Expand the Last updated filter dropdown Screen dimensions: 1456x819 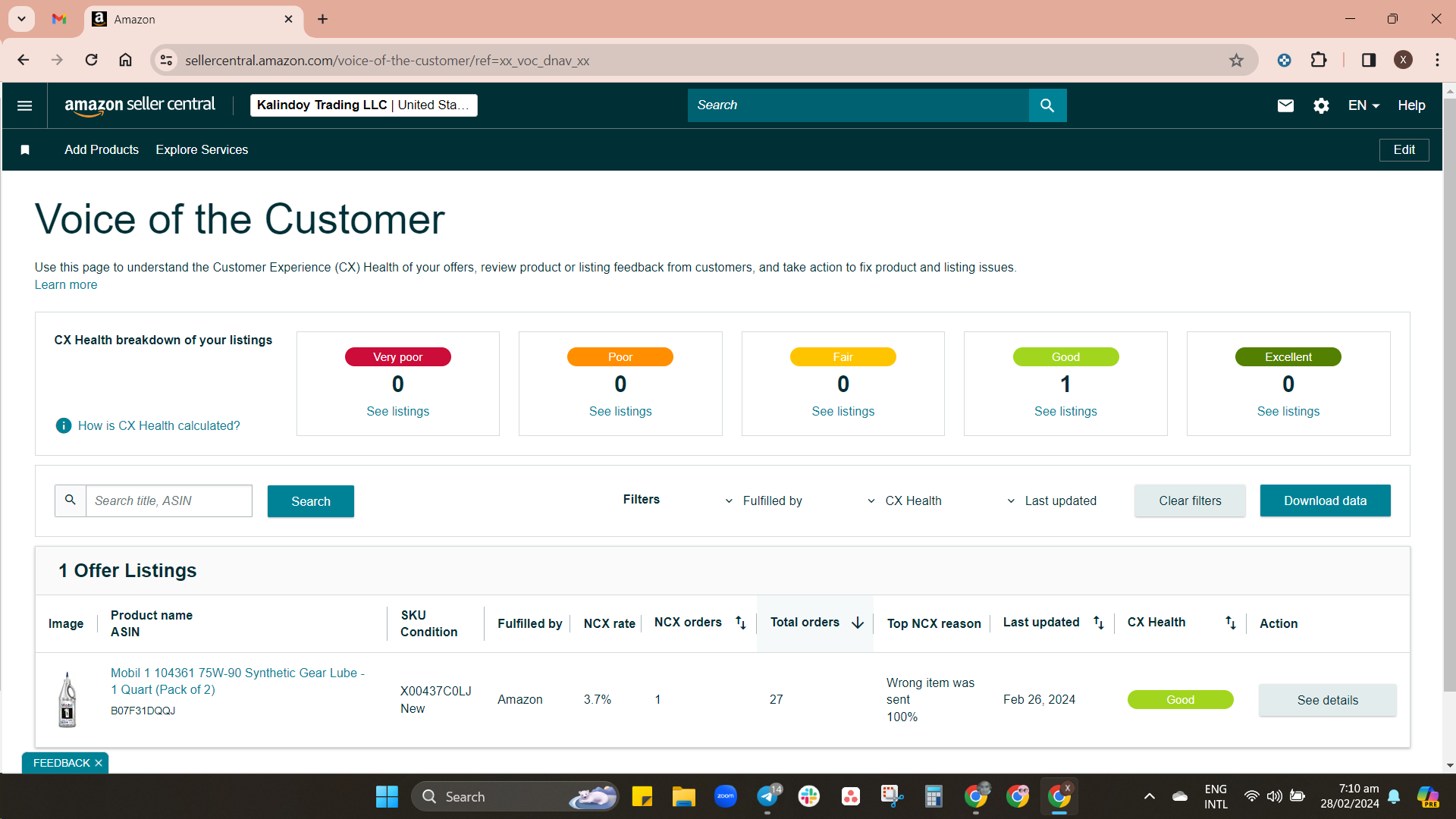(1052, 500)
